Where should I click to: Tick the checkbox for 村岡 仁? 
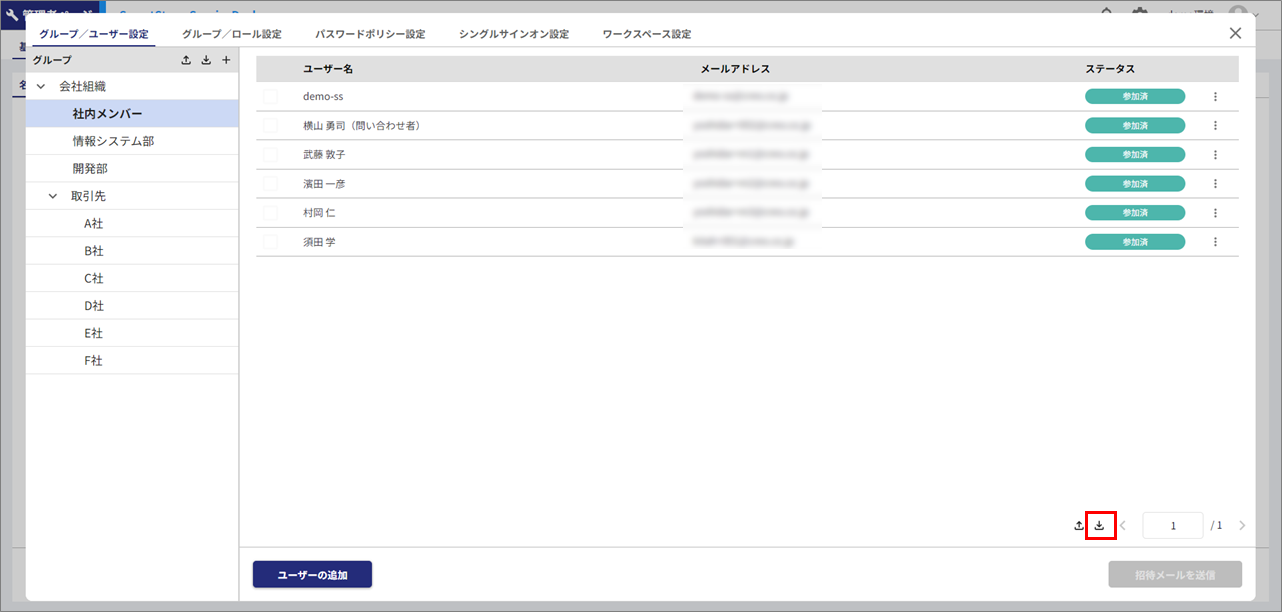[x=270, y=213]
